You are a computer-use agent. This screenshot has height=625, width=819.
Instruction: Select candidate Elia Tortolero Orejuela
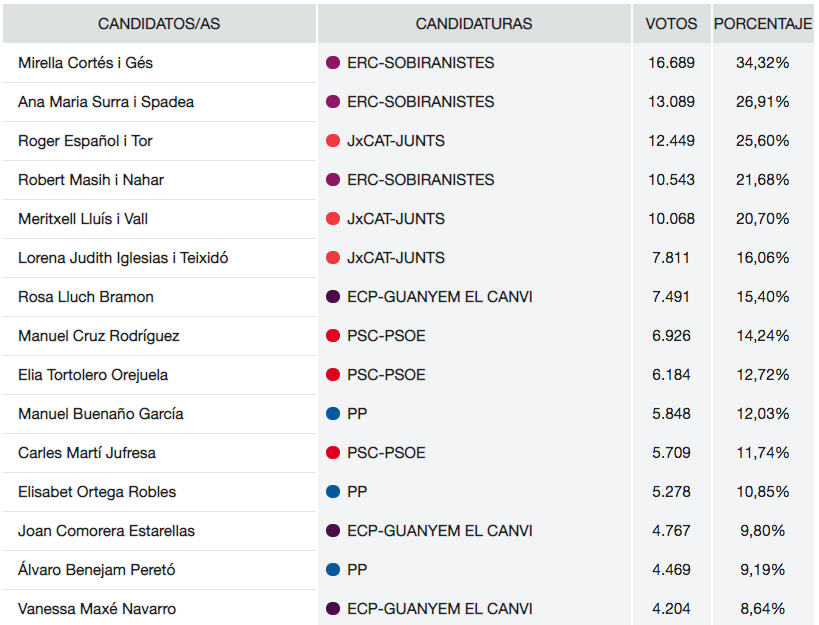coord(93,375)
